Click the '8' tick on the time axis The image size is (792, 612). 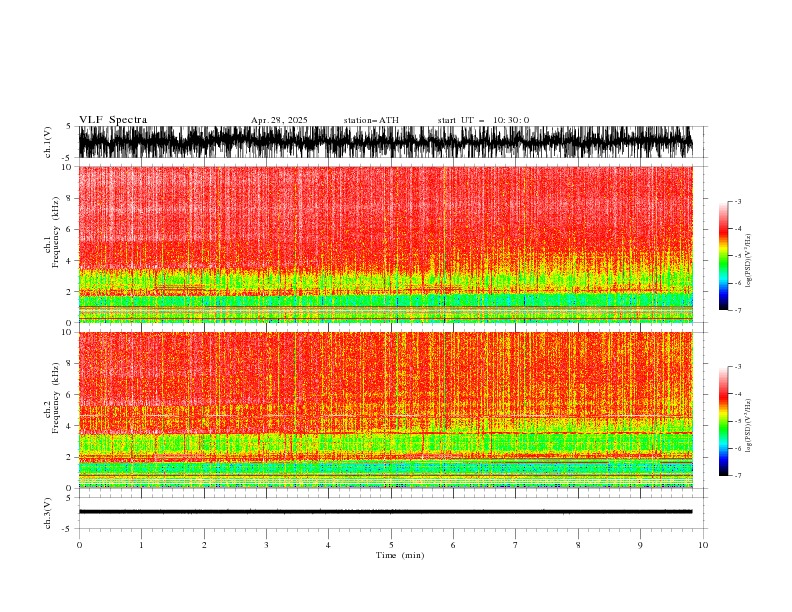(x=578, y=545)
